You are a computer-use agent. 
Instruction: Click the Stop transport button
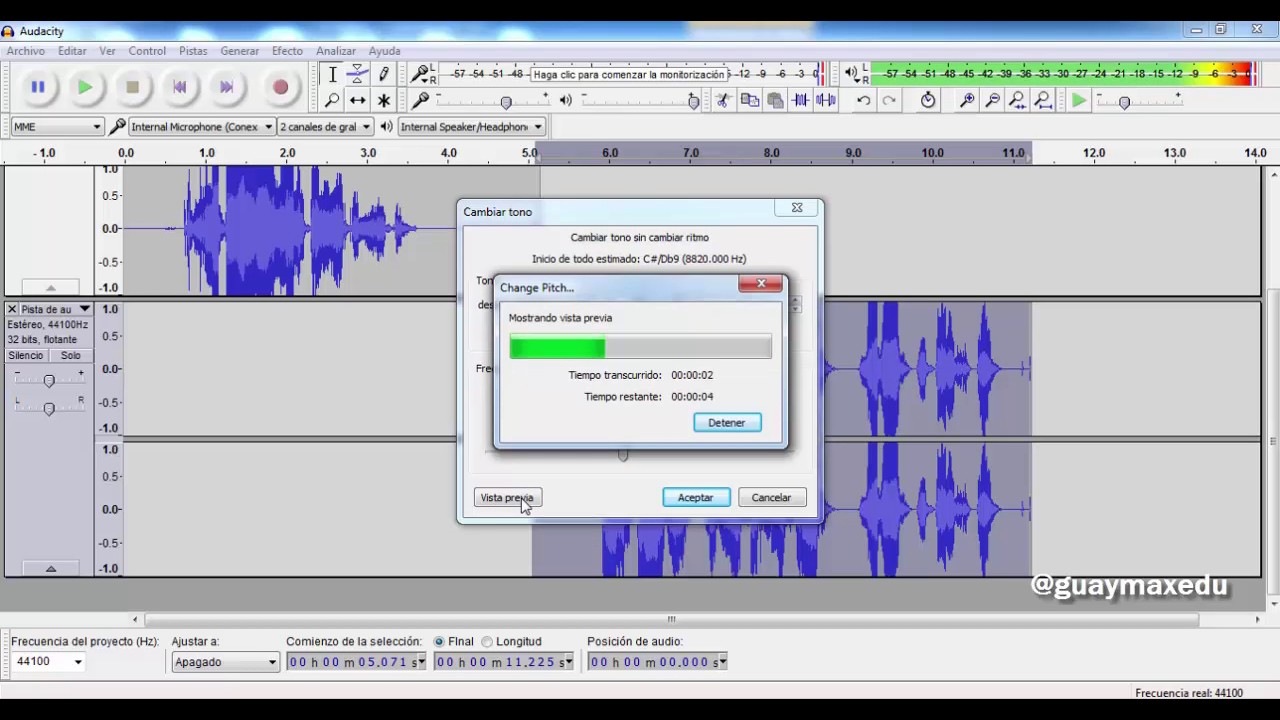pos(132,88)
